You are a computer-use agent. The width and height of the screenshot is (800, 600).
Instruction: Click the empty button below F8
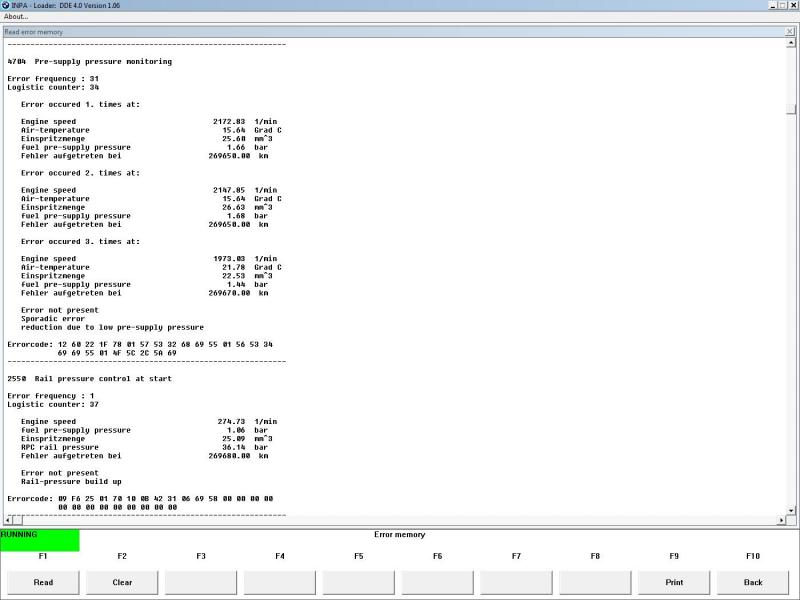point(595,582)
